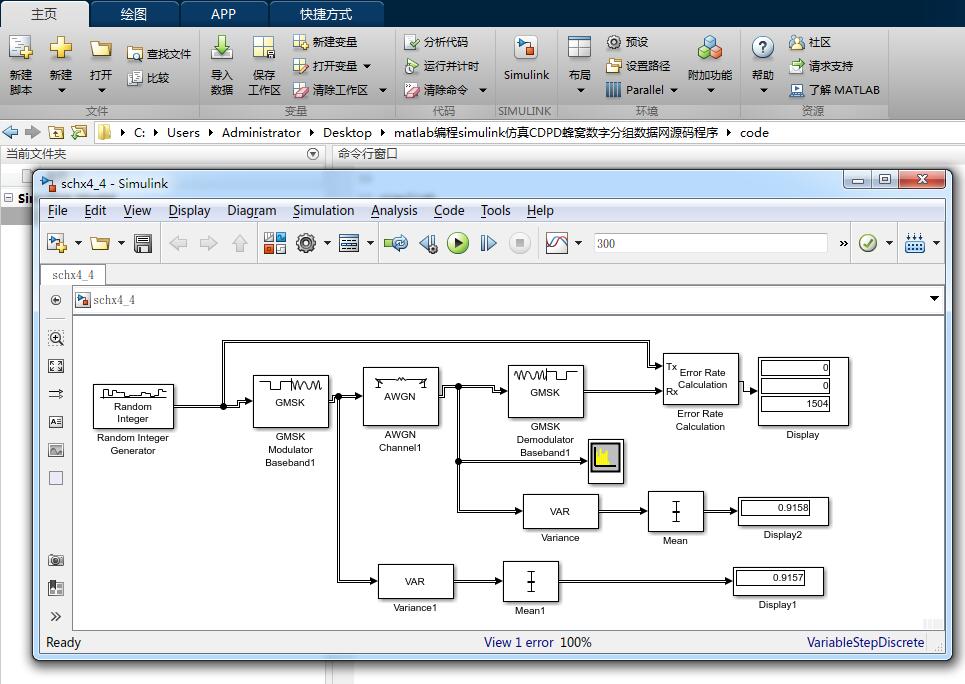Open Model Configuration Parameters gear icon
The image size is (965, 684).
click(306, 243)
